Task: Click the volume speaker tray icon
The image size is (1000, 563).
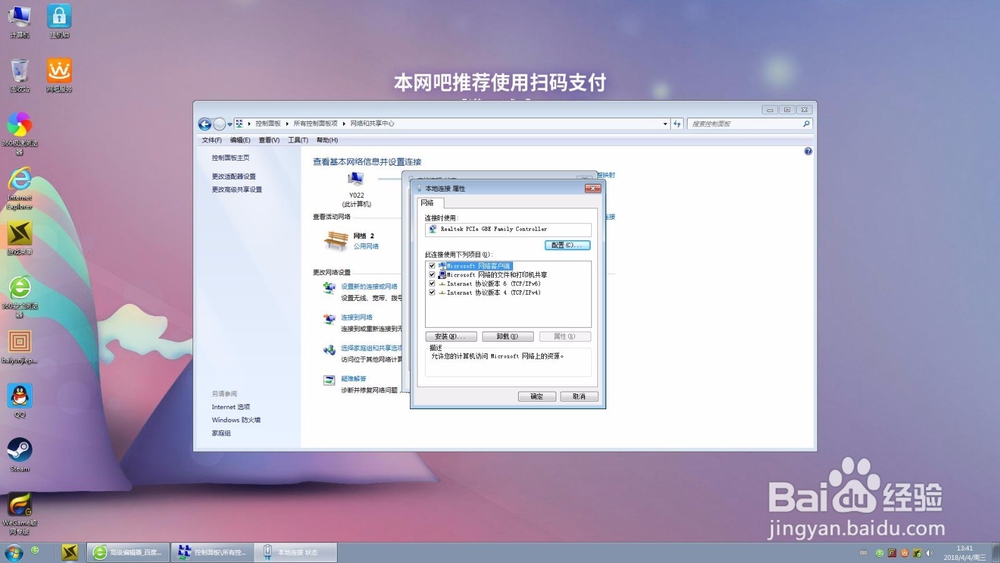Action: point(929,553)
